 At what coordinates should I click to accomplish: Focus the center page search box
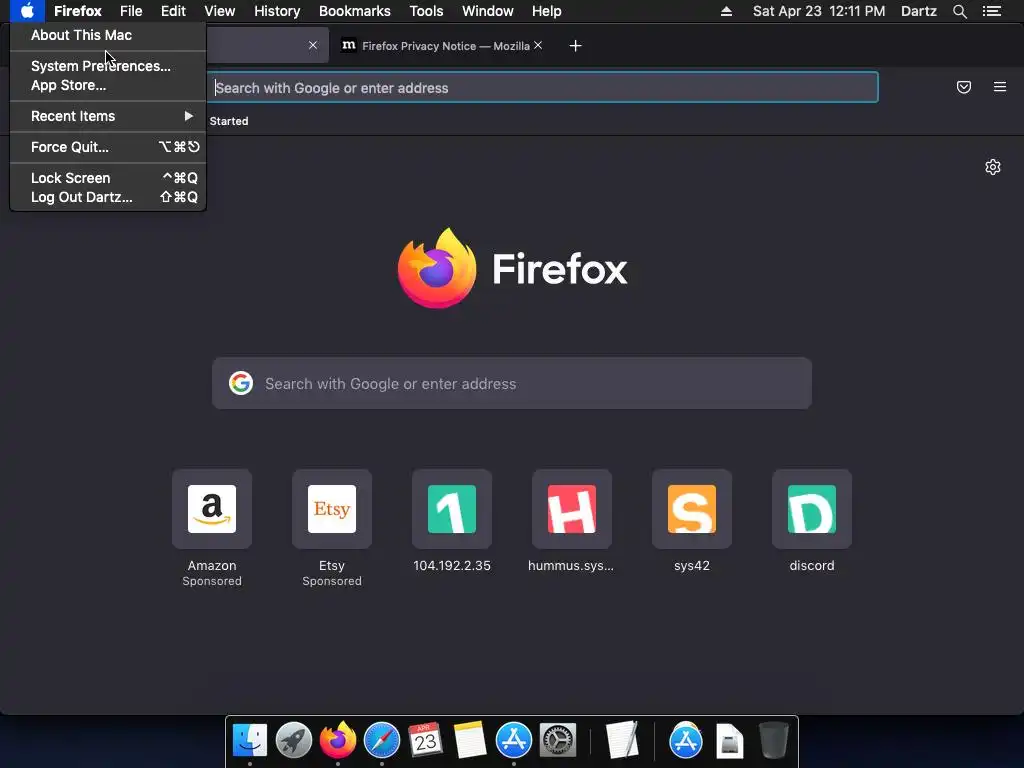point(512,383)
